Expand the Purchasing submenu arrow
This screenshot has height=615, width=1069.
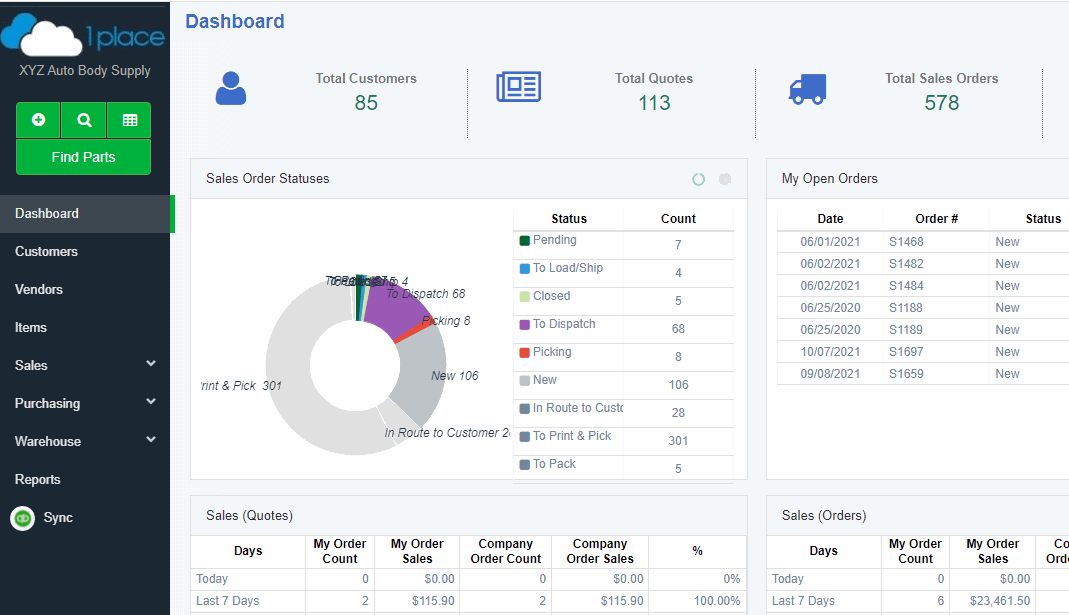pos(151,402)
